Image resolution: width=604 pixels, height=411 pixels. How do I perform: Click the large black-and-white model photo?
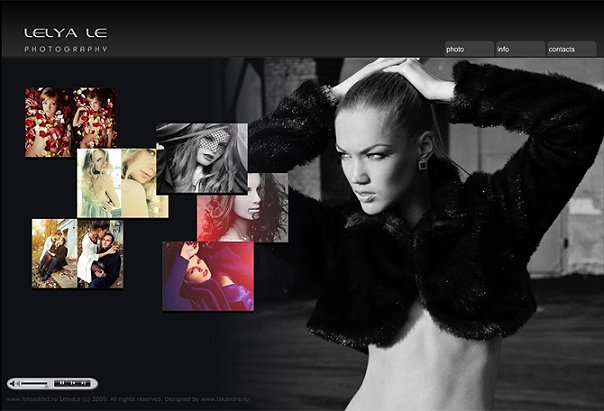pyautogui.click(x=430, y=220)
